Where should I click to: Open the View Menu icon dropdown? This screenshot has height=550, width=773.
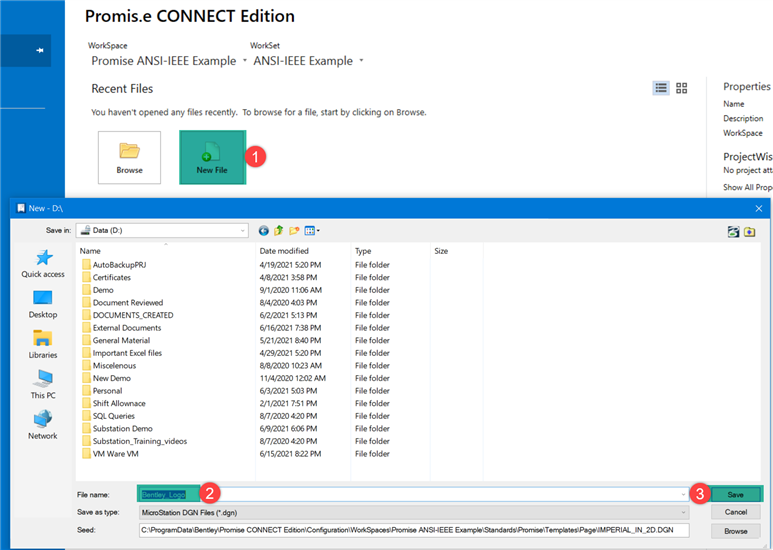[x=312, y=231]
